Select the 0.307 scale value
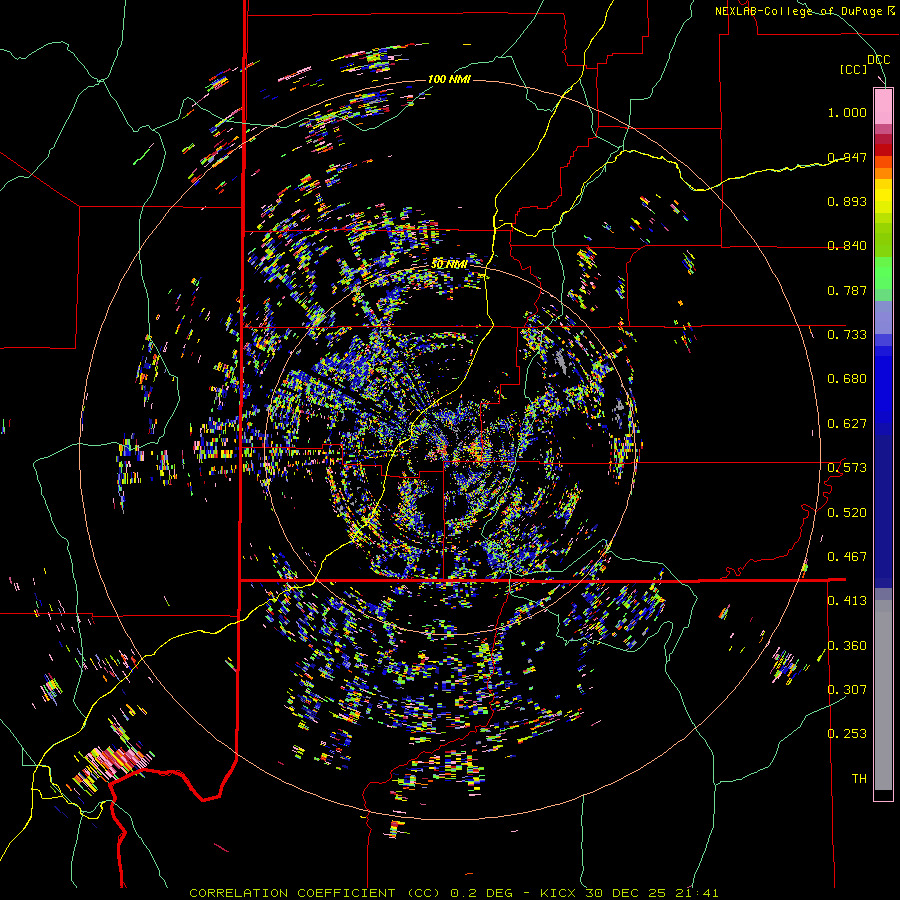 tap(847, 690)
